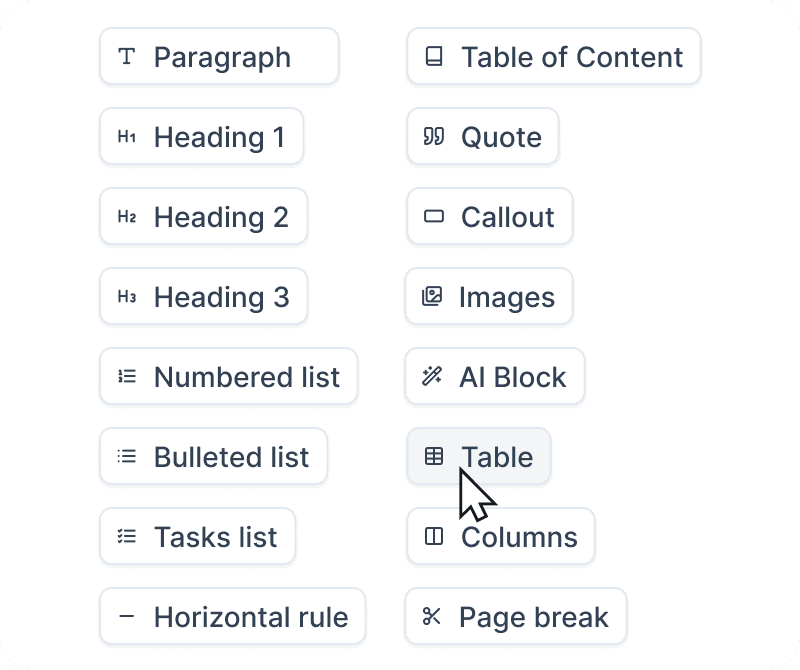Click the Tasks list checklist icon
The width and height of the screenshot is (800, 670).
pos(127,536)
